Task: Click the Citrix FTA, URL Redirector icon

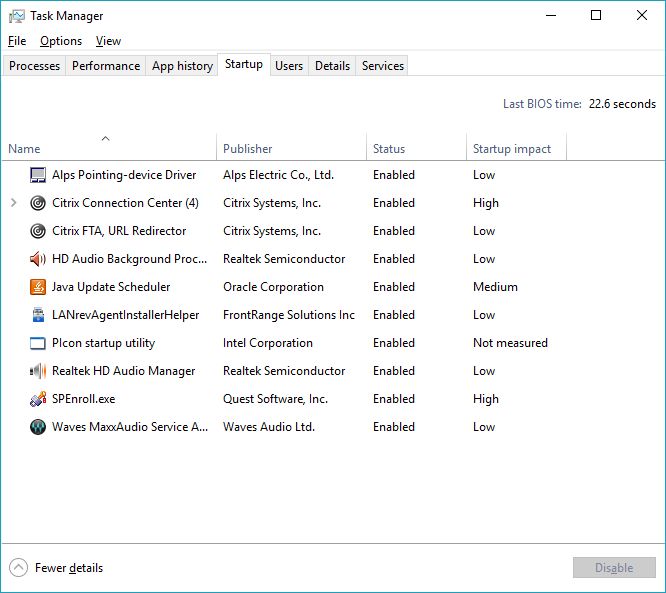Action: pyautogui.click(x=38, y=231)
